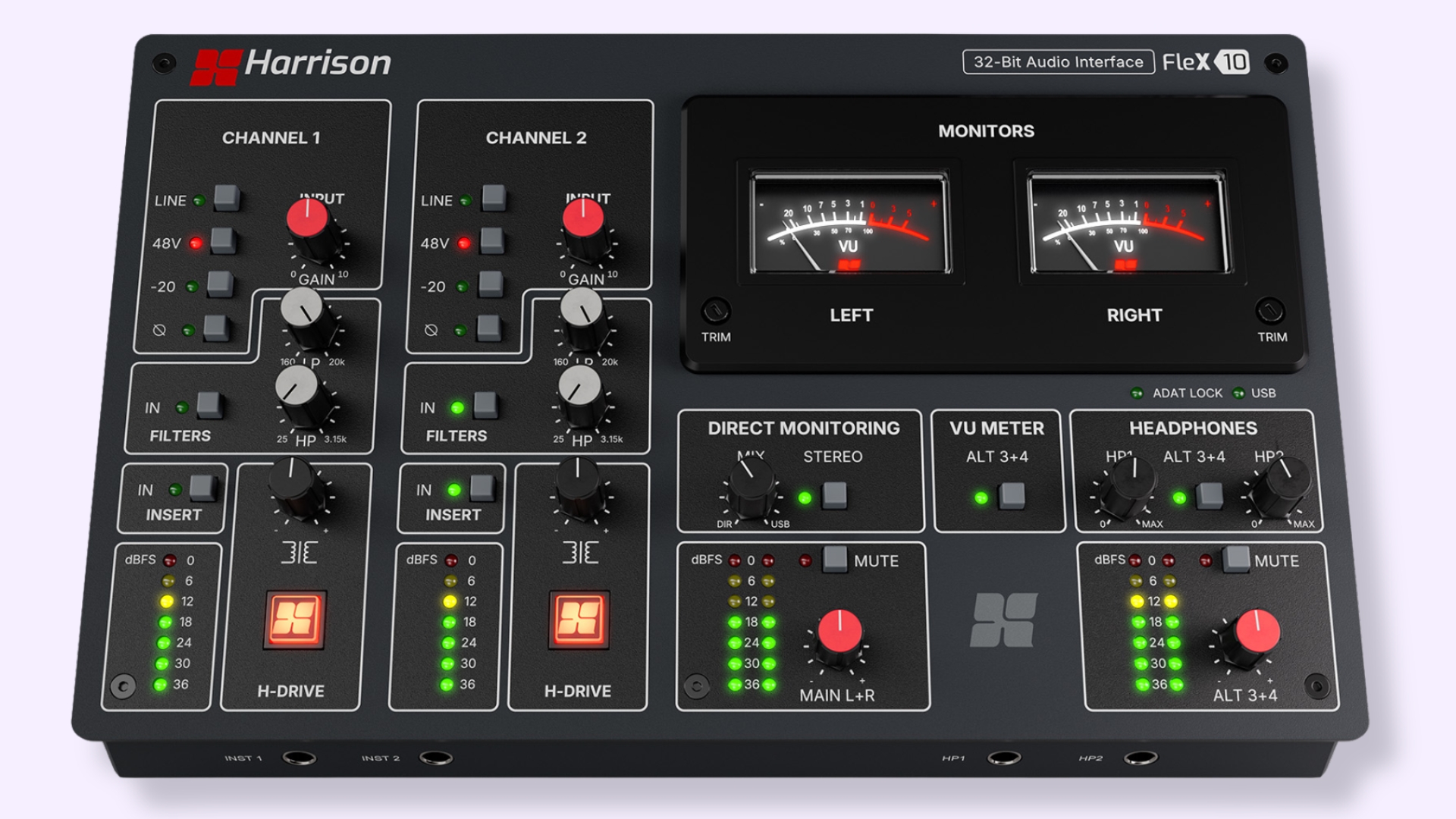Click the CHANNEL 2 heading
This screenshot has height=819, width=1456.
(536, 138)
